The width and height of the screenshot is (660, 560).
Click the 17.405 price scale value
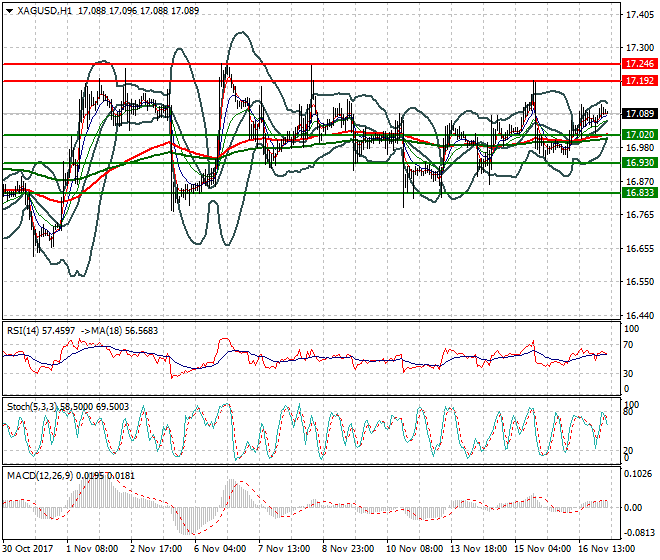pyautogui.click(x=640, y=15)
